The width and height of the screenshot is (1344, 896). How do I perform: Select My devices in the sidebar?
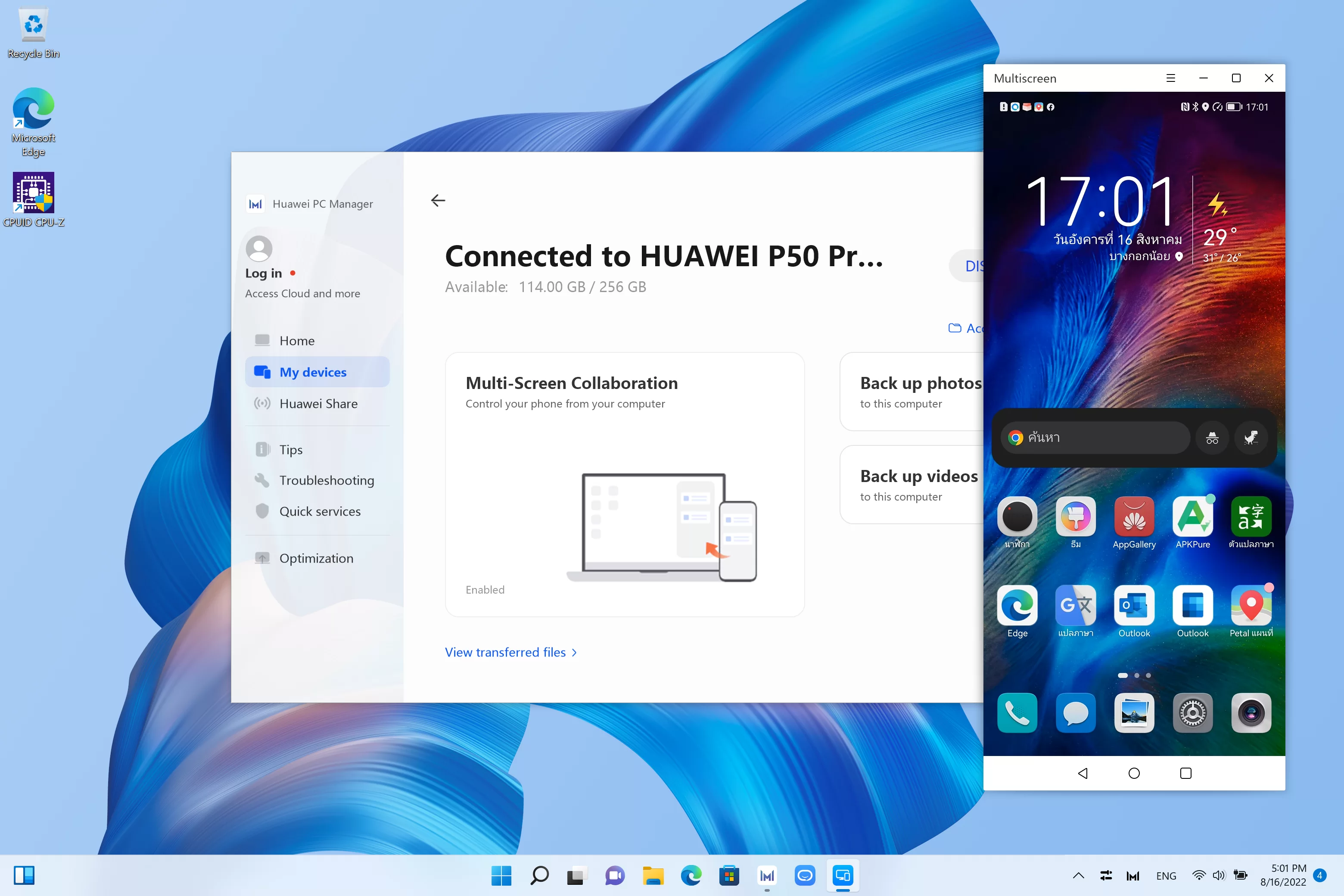pos(317,372)
